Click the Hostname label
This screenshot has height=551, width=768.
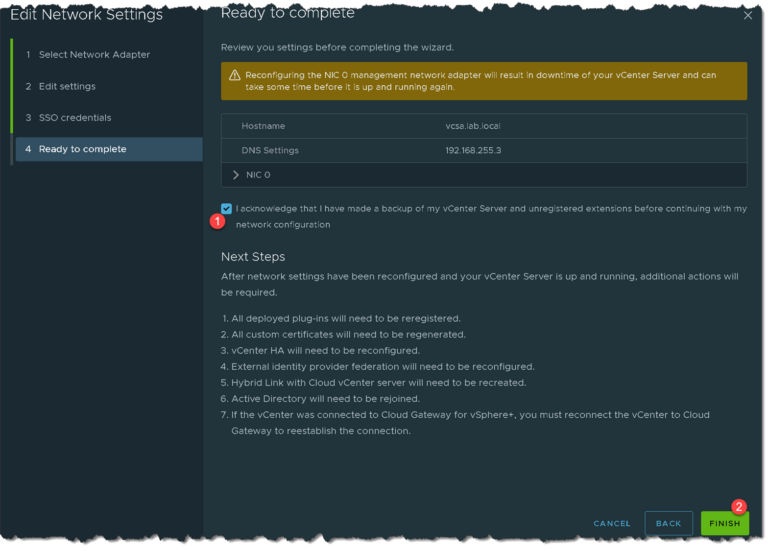coord(263,126)
